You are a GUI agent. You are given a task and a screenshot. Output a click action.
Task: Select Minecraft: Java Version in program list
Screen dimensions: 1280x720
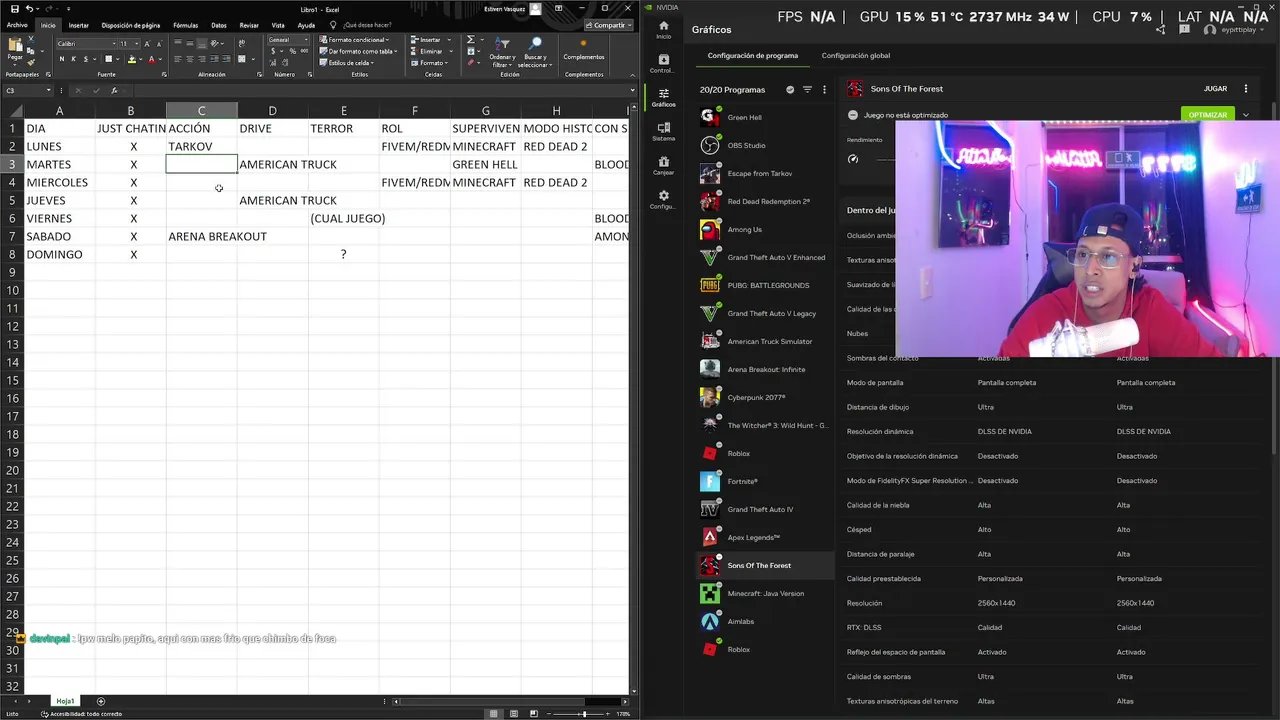point(765,594)
